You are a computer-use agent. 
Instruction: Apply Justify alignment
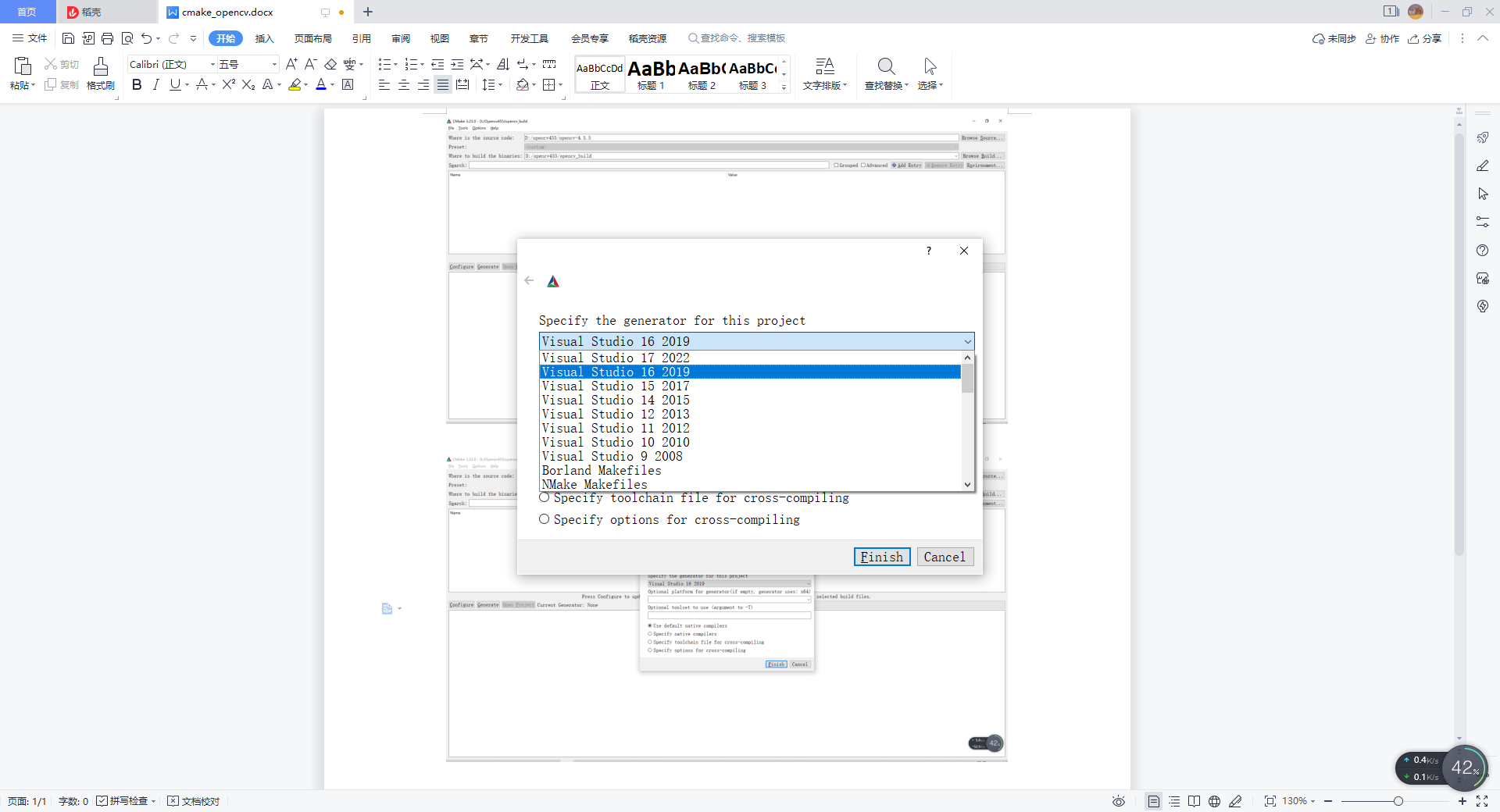(x=443, y=84)
